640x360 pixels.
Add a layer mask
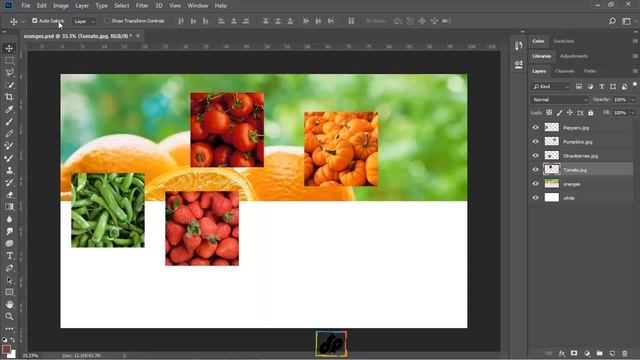pyautogui.click(x=574, y=353)
